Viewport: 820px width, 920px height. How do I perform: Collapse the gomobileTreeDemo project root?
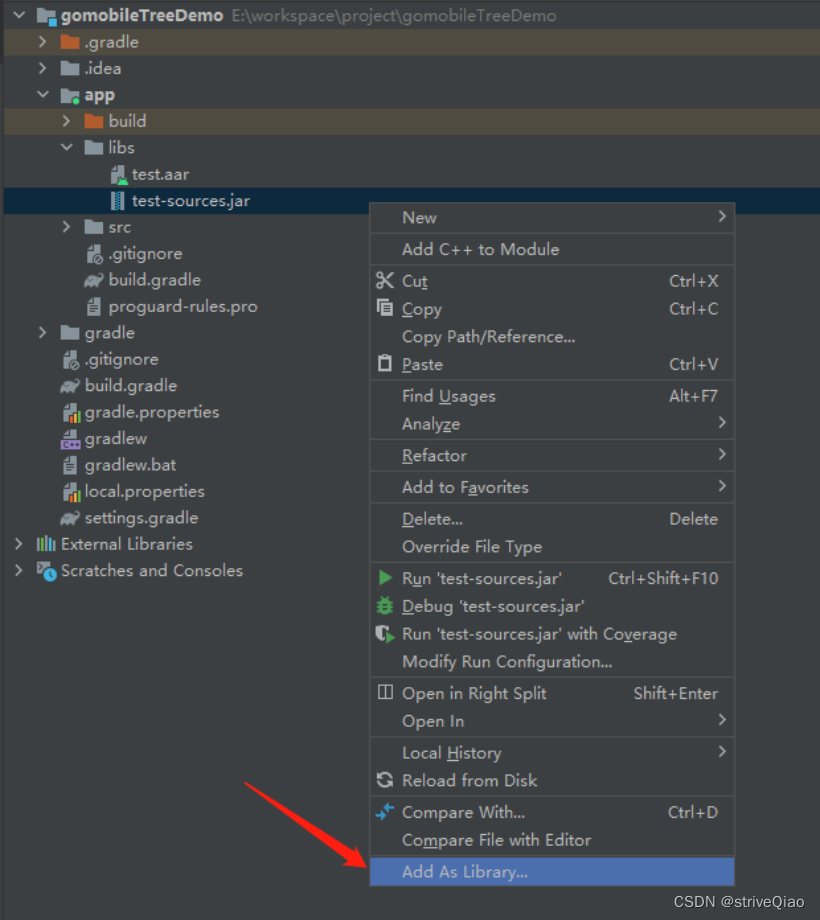[x=19, y=15]
